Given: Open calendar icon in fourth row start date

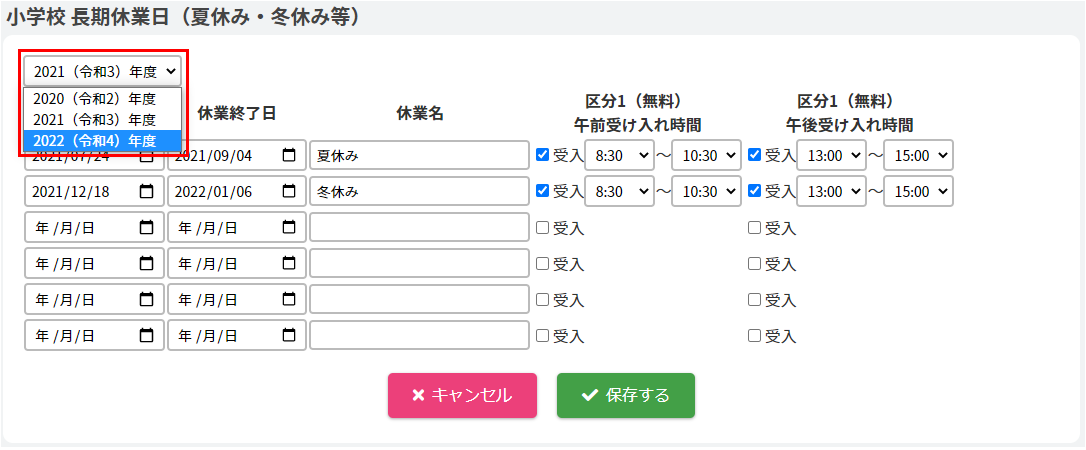Looking at the screenshot, I should pyautogui.click(x=147, y=264).
